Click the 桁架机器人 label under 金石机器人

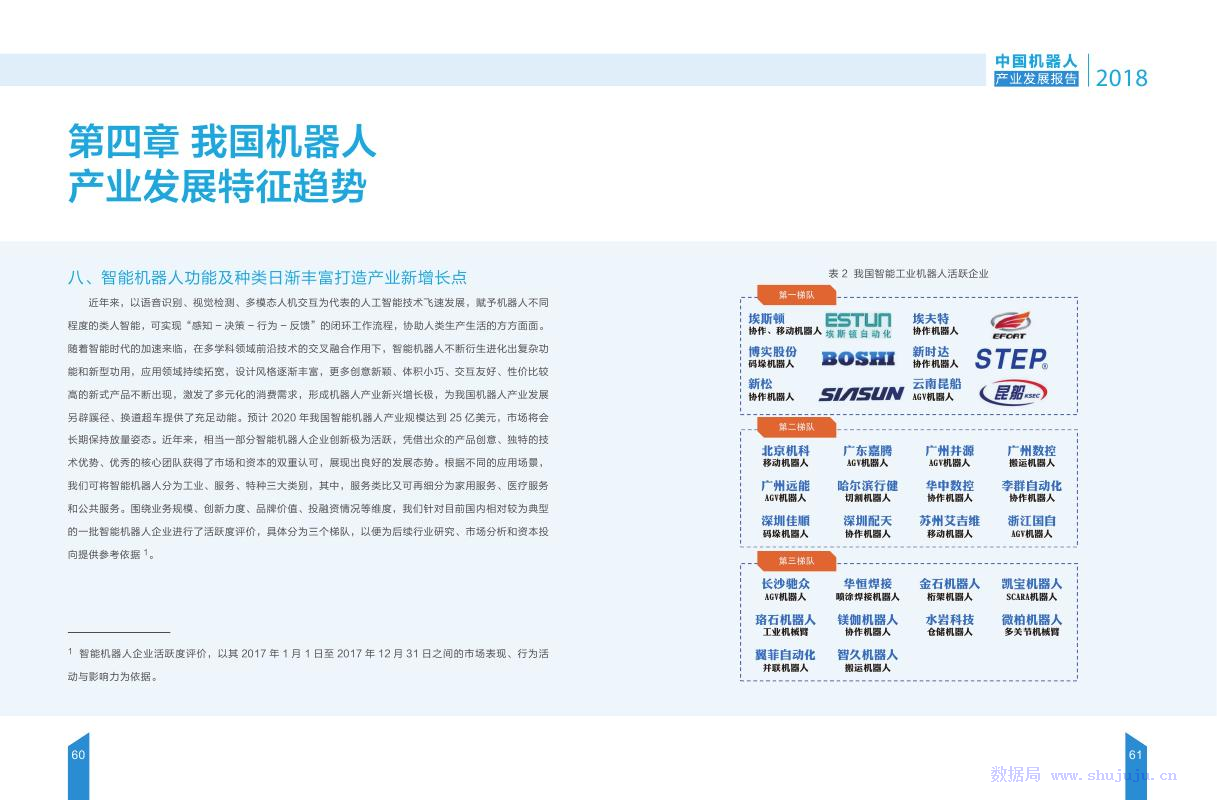point(950,597)
